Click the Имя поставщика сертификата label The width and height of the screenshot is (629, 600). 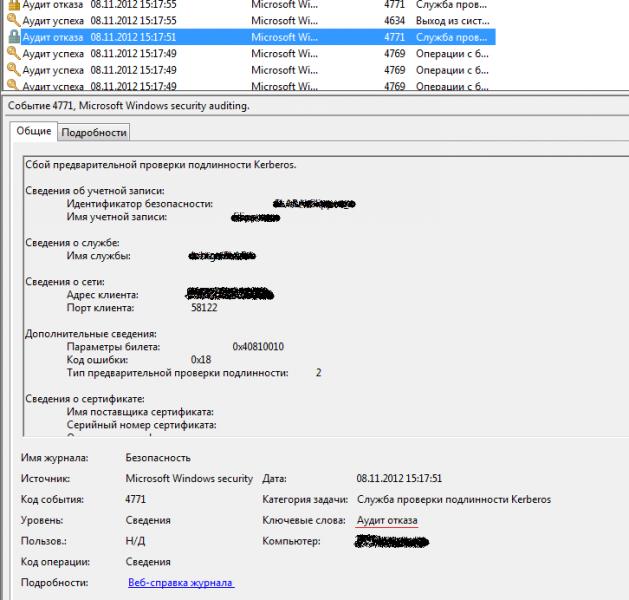click(140, 411)
